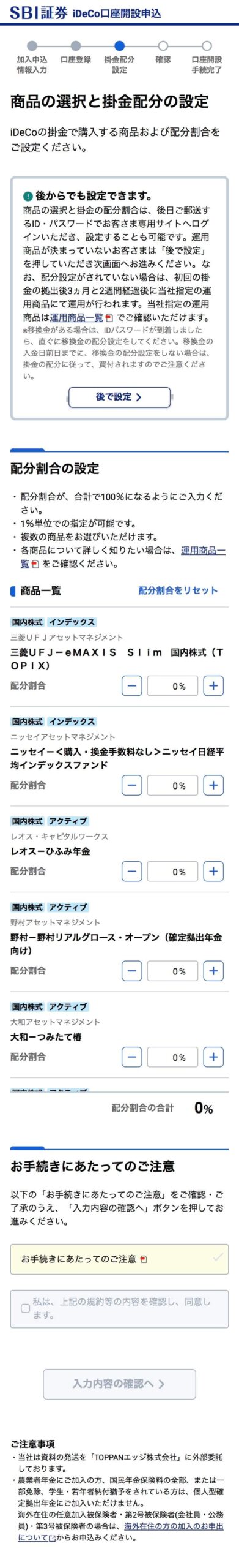Decrease allocation for eMAXIS Slim 国内株式 (TOPIX)
This screenshot has height=1568, width=239.
point(132,685)
